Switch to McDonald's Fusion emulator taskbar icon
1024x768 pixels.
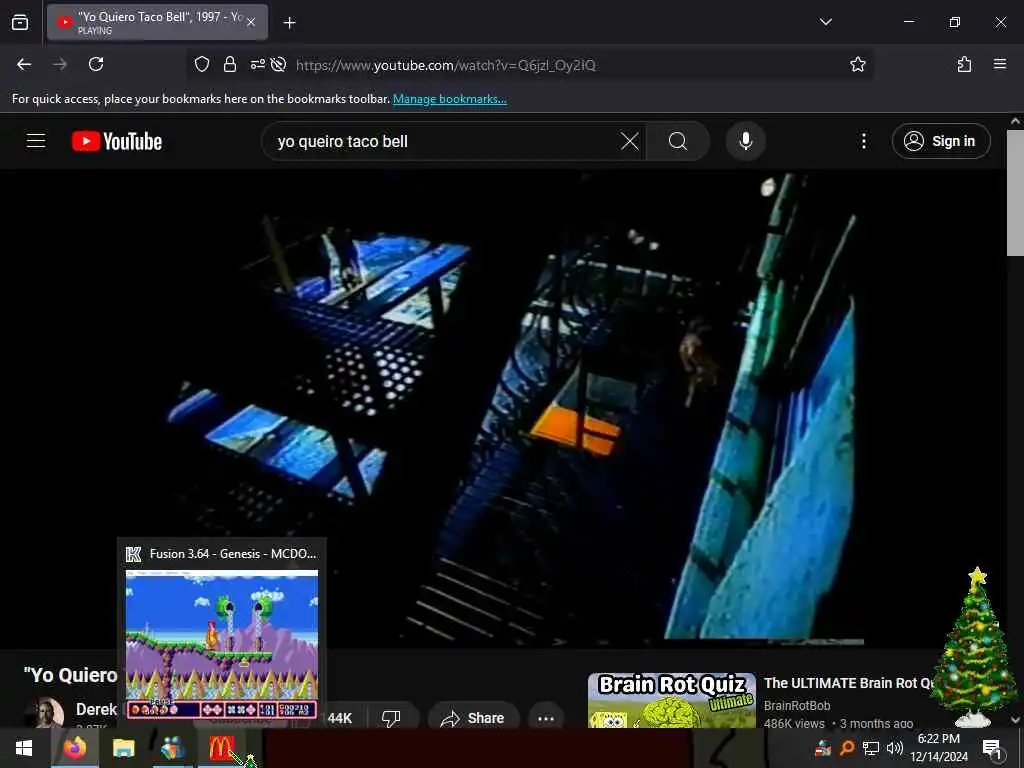click(x=221, y=748)
